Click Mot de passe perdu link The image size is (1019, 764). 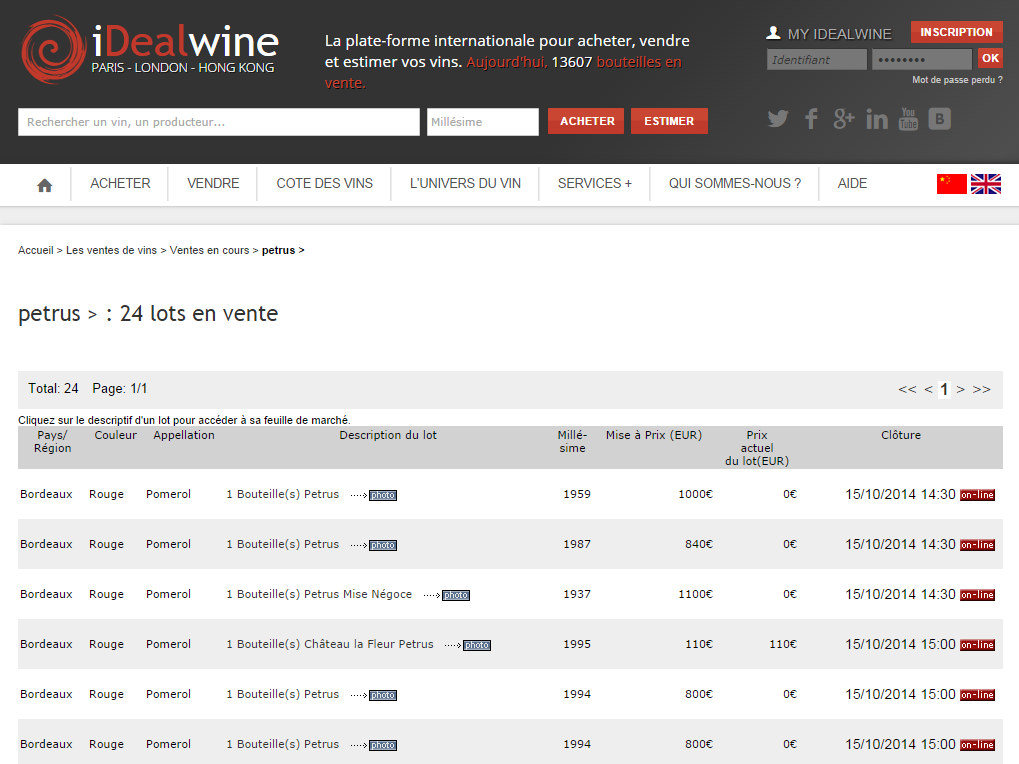[957, 80]
